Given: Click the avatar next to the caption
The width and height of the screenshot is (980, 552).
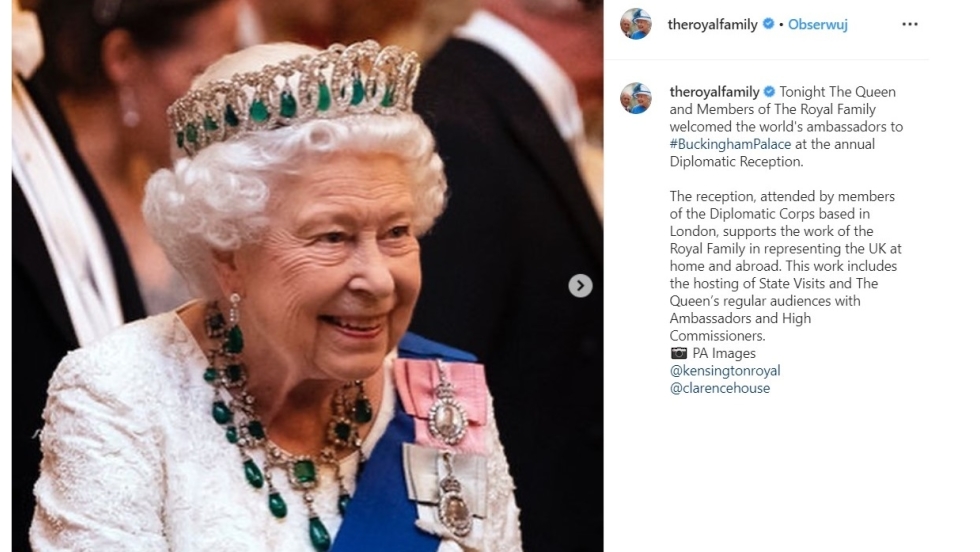Looking at the screenshot, I should click(x=636, y=98).
